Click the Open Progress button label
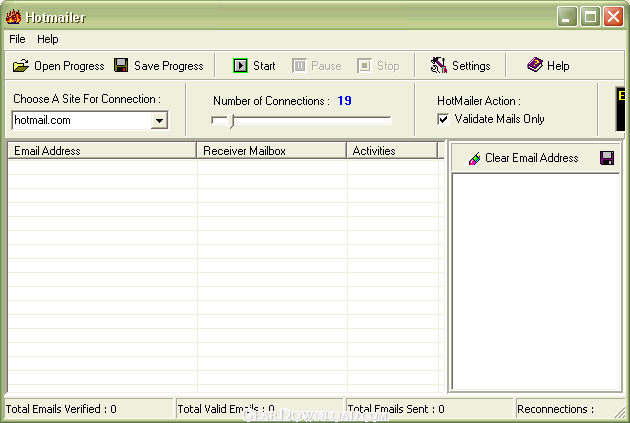This screenshot has width=630, height=423. click(69, 66)
